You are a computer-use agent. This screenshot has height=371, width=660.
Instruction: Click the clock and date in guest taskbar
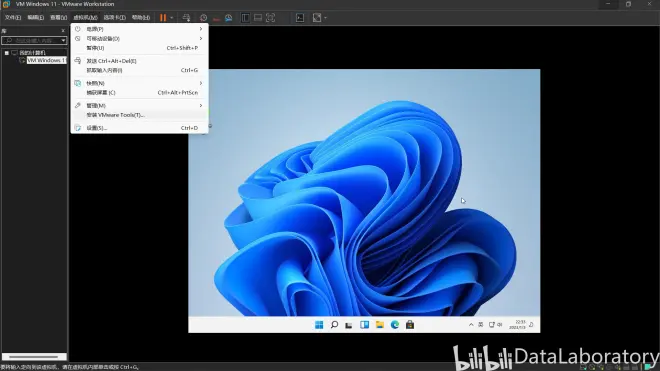click(x=517, y=325)
